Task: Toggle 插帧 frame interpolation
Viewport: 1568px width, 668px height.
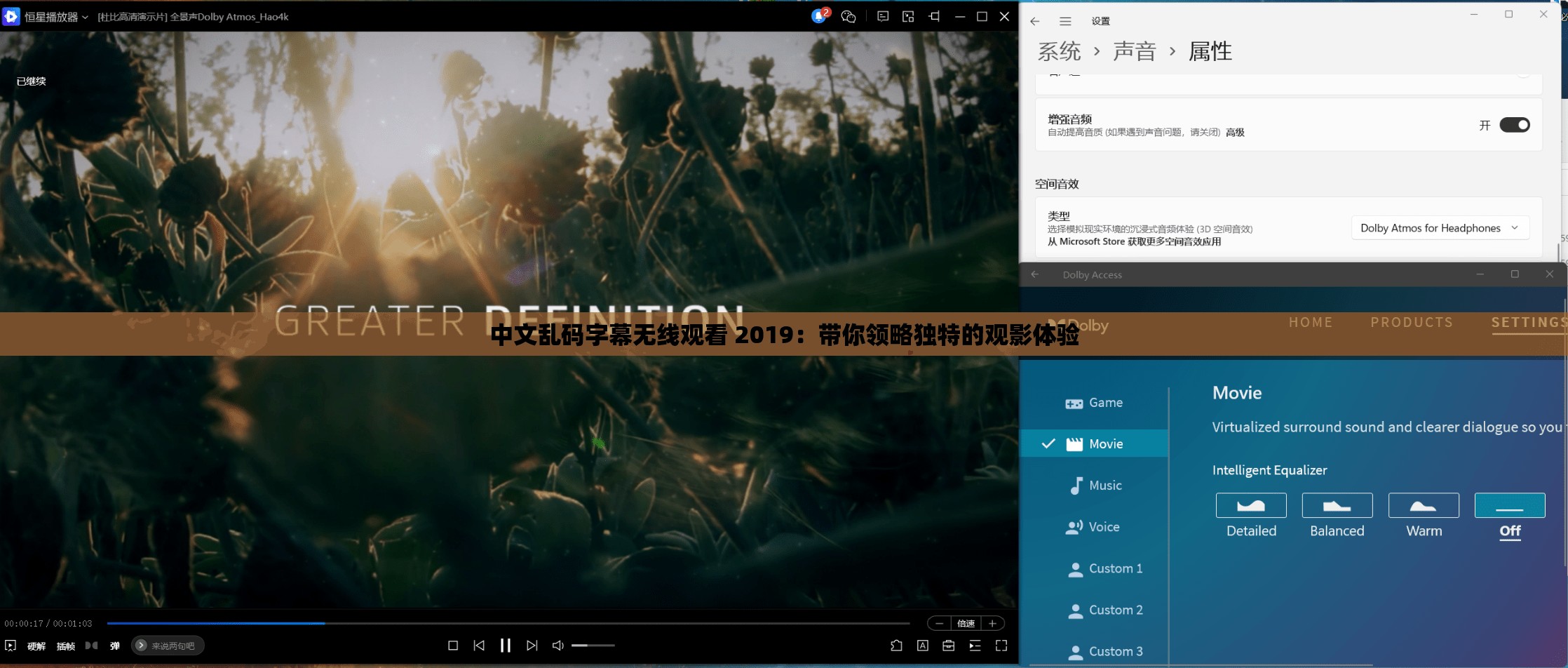Action: (66, 646)
